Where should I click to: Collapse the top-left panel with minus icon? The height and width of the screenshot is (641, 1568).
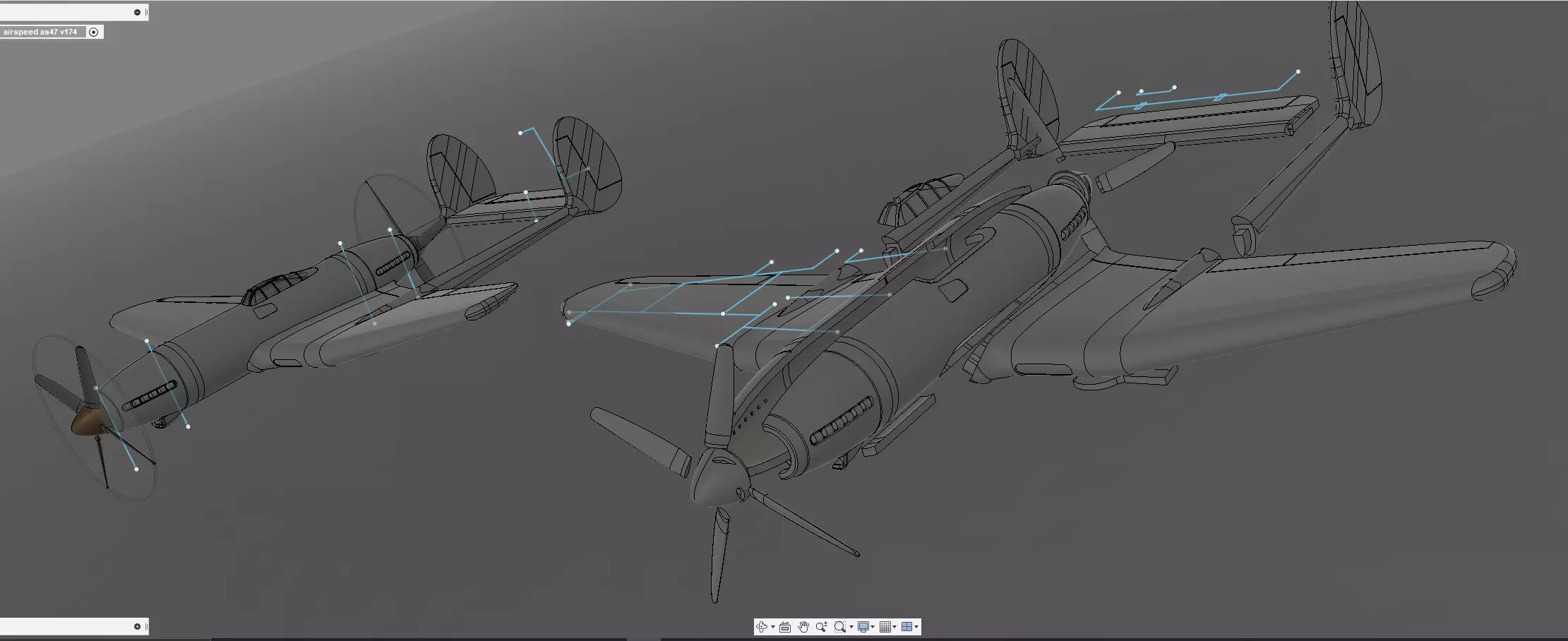coord(137,12)
